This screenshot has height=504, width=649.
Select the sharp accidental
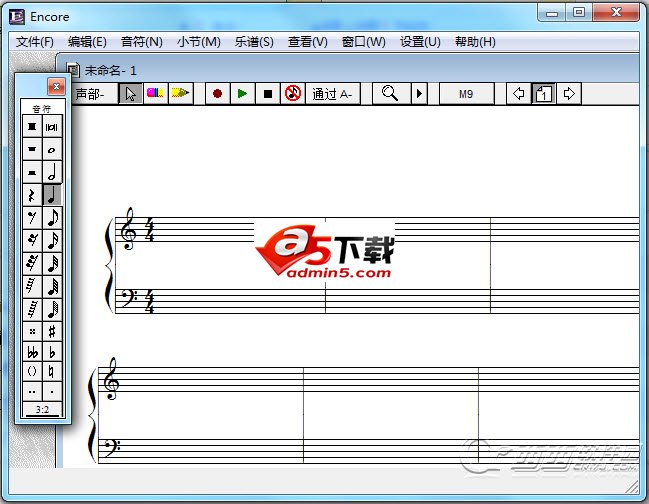click(x=52, y=331)
